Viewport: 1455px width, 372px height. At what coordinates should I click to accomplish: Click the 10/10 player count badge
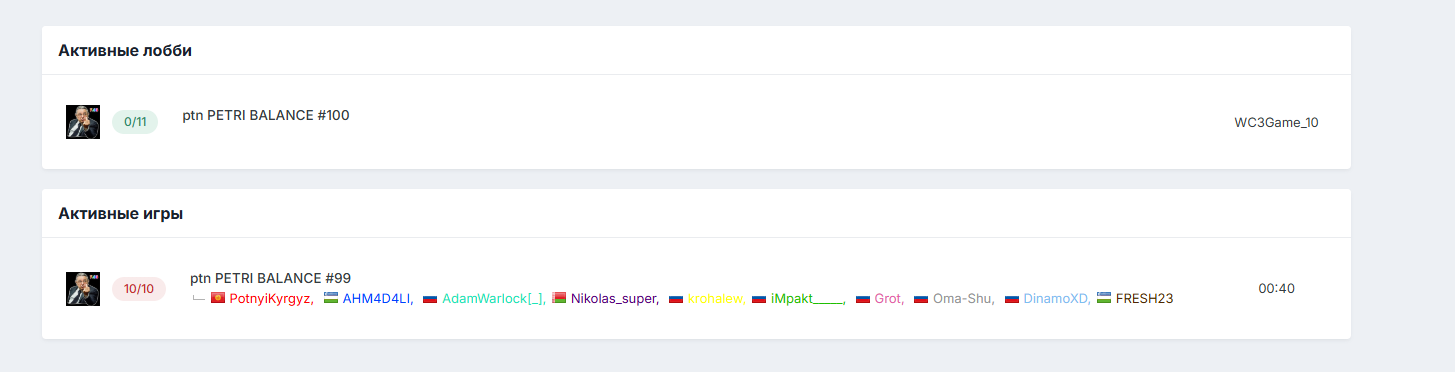(139, 289)
